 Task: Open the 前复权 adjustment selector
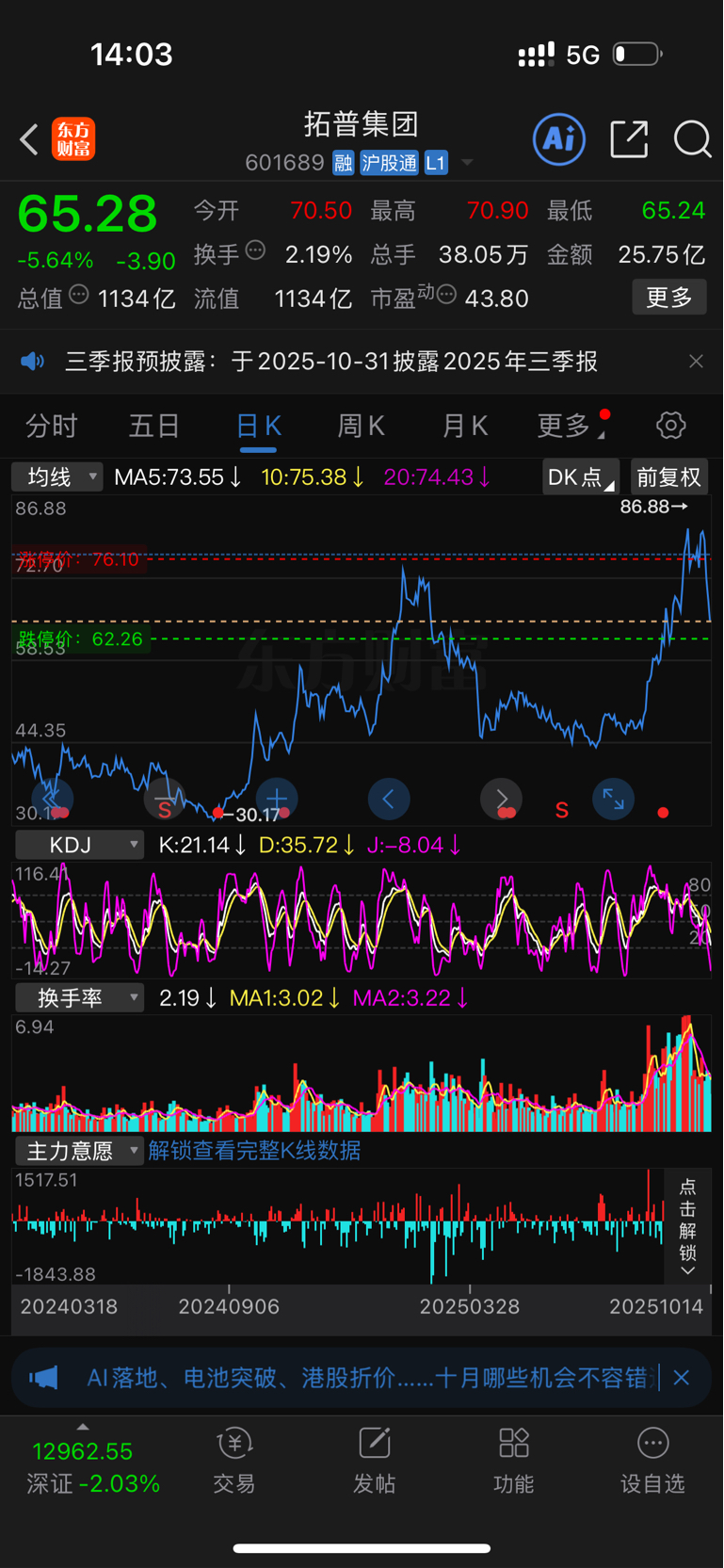click(x=668, y=477)
